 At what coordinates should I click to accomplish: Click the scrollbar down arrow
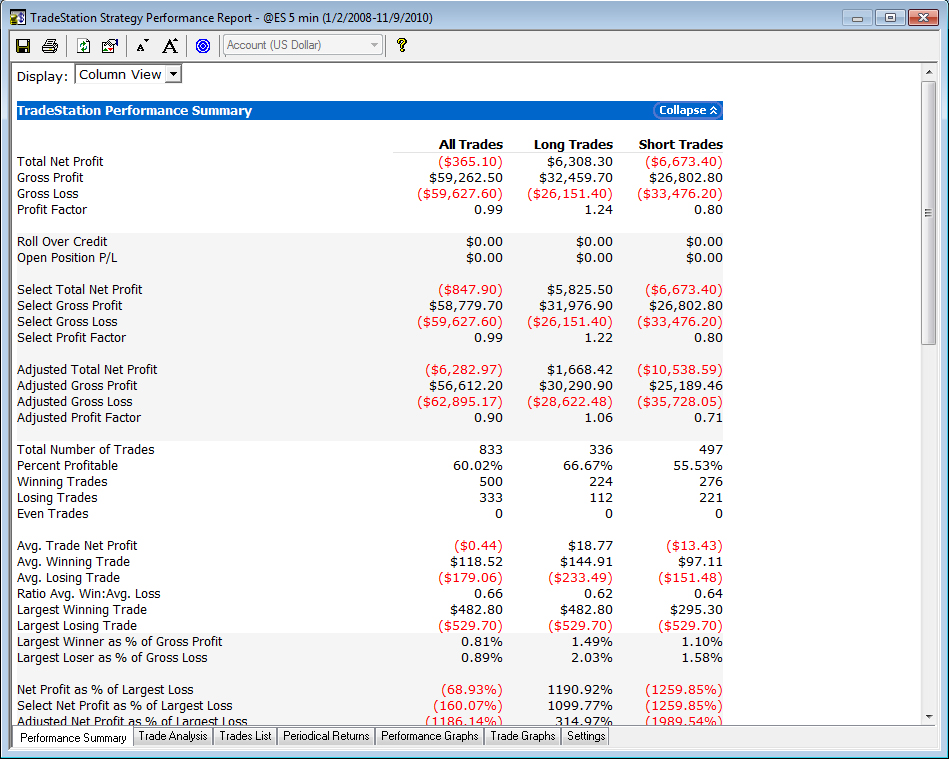(x=928, y=717)
